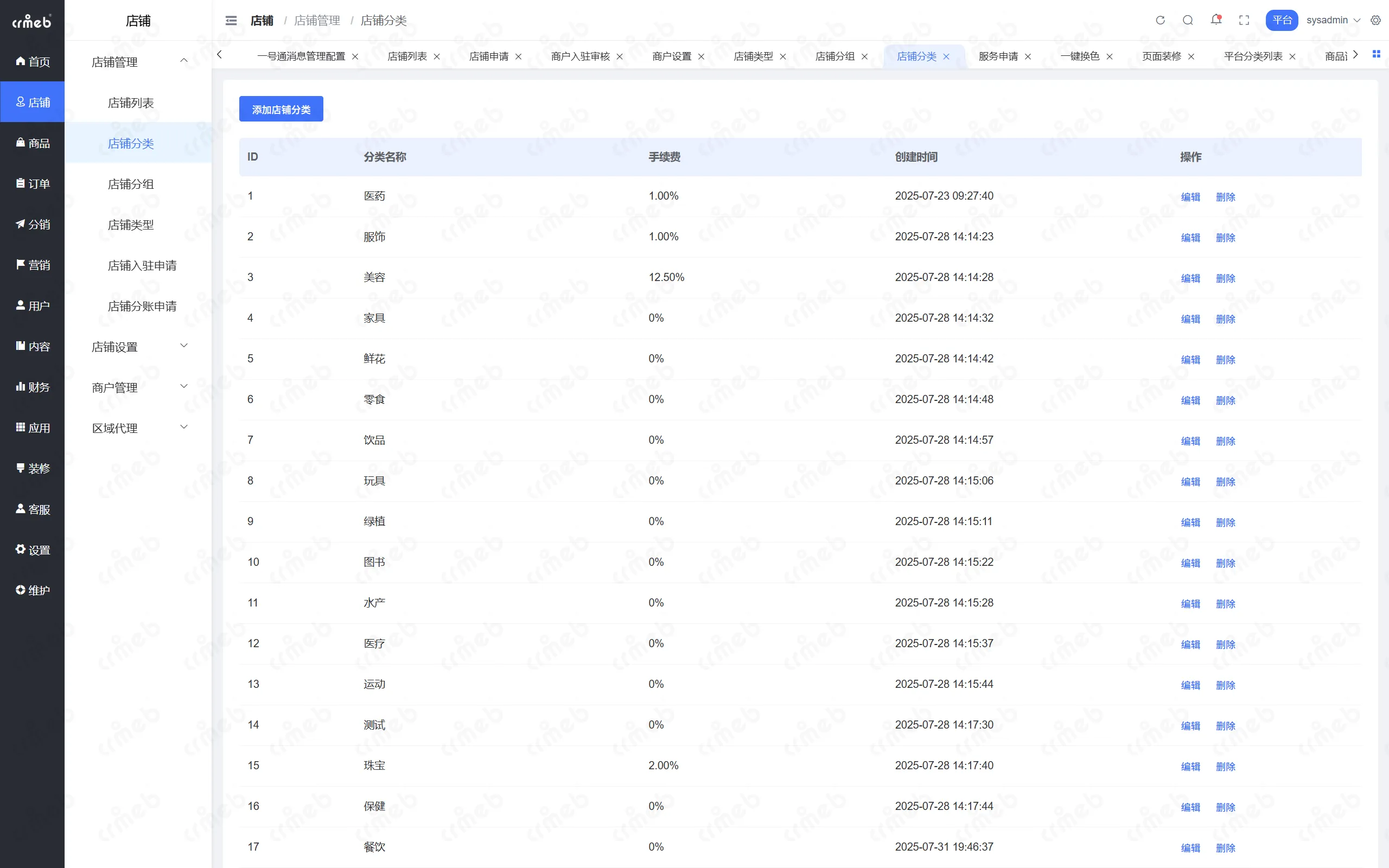Screen dimensions: 1389x868
Task: Click 编辑 for the 医药 row
Action: pos(1190,197)
